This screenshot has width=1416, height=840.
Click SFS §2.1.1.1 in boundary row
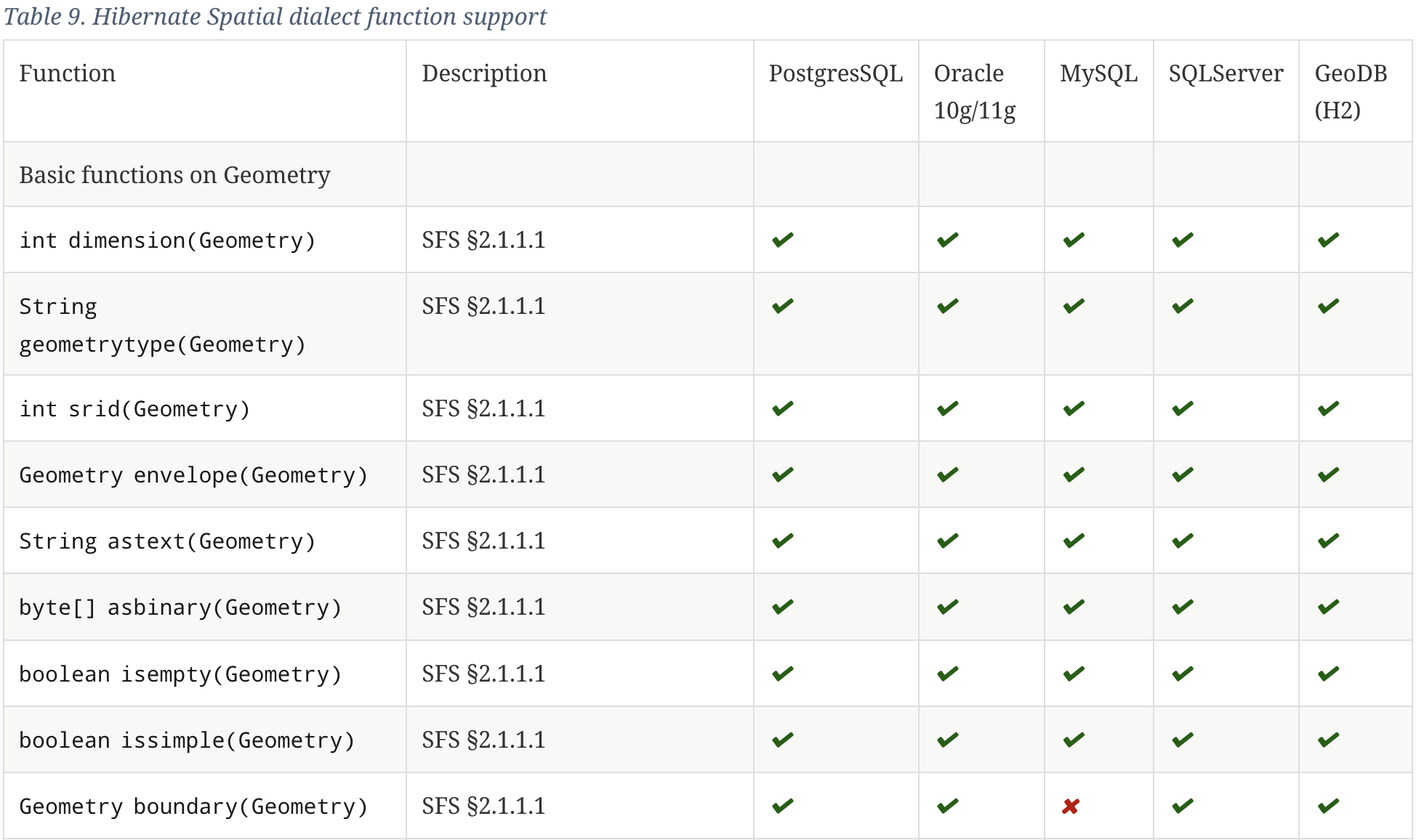[x=483, y=806]
